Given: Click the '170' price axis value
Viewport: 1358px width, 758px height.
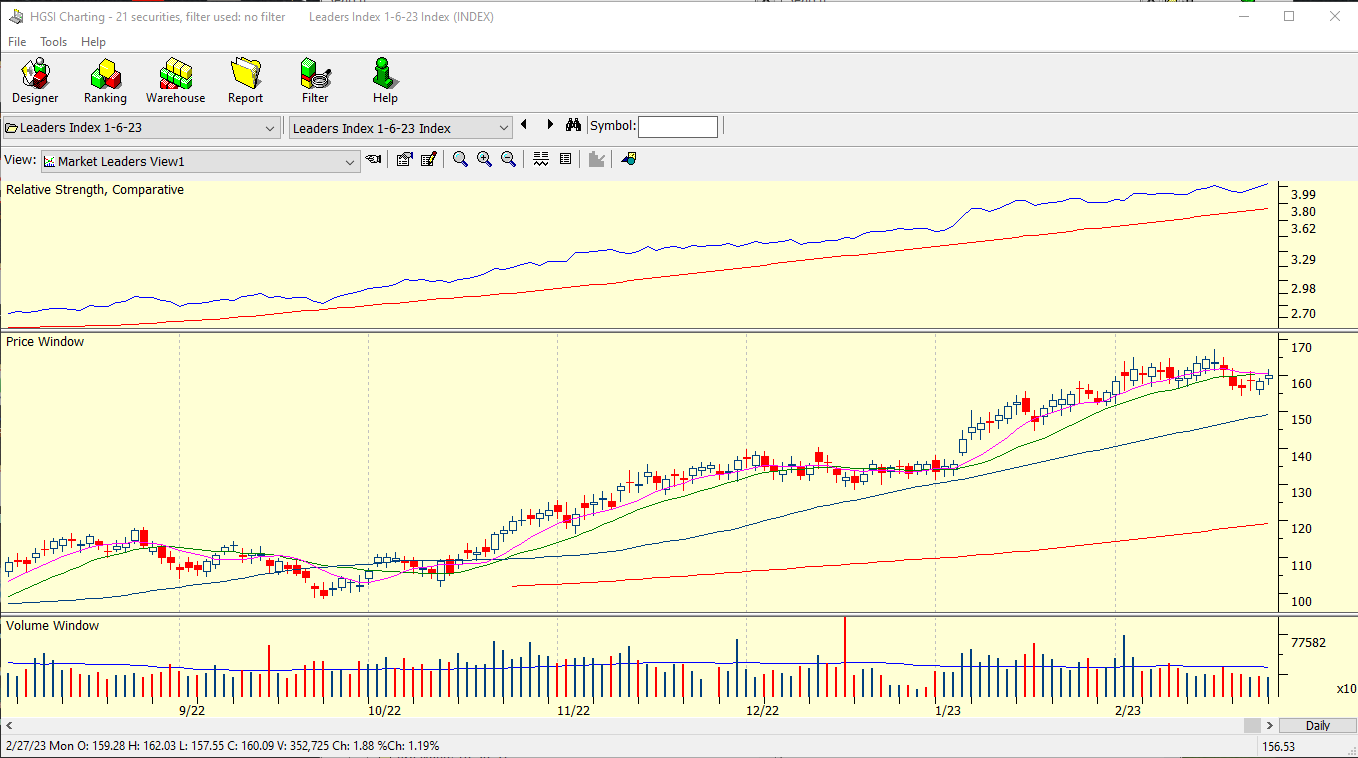Looking at the screenshot, I should pyautogui.click(x=1301, y=348).
